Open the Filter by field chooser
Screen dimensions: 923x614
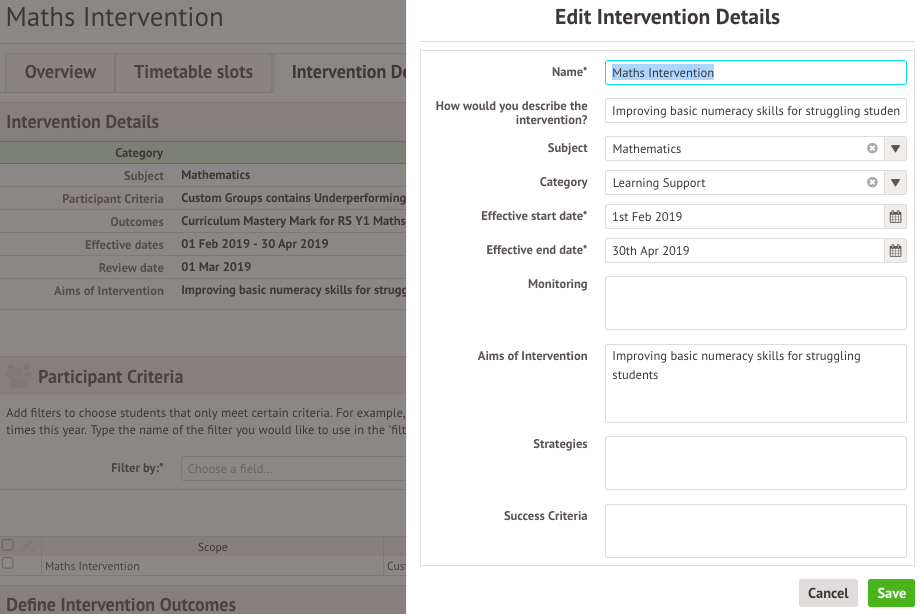point(292,468)
